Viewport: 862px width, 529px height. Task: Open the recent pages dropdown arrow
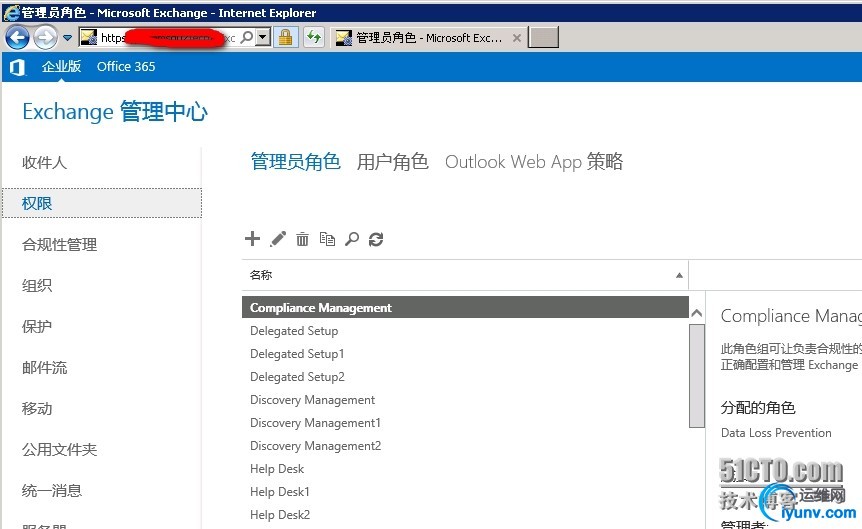(67, 38)
